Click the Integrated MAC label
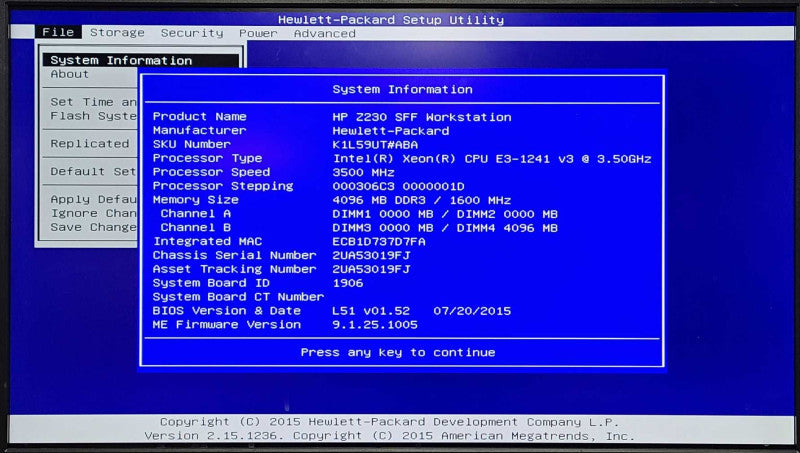800x453 pixels. click(x=207, y=241)
